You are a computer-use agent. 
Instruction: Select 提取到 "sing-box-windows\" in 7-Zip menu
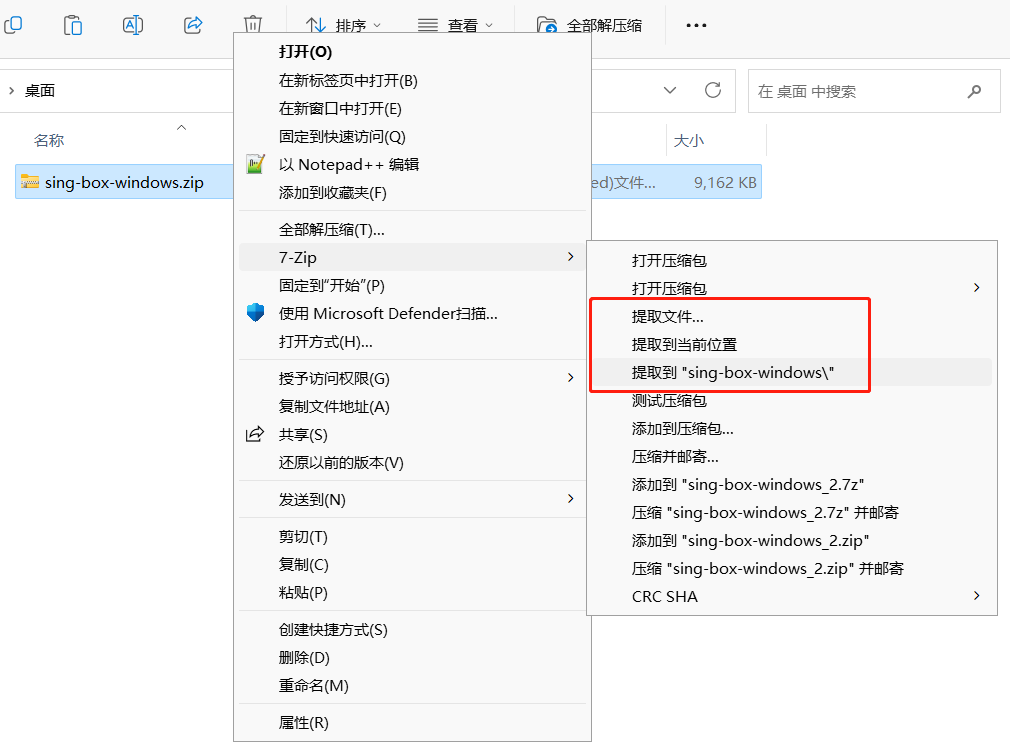[x=733, y=372]
